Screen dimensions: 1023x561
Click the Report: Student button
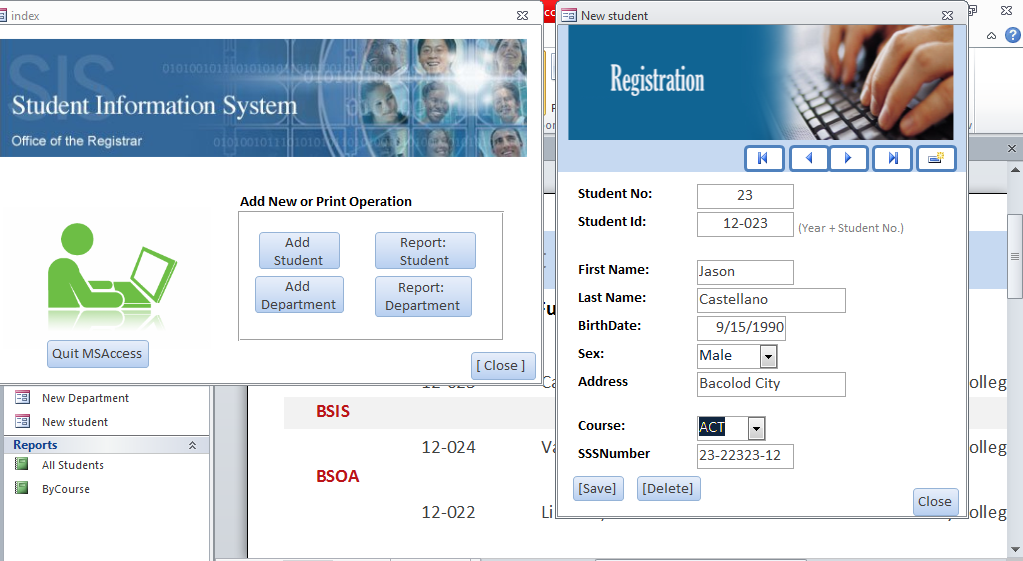(x=425, y=251)
